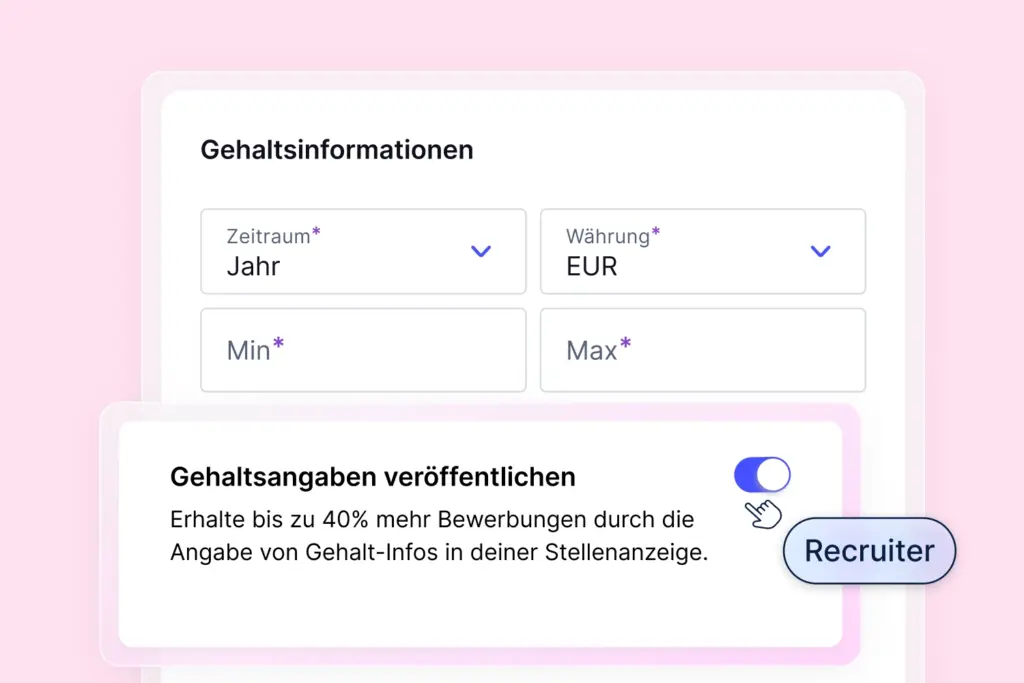Expand the currency selector to change EUR
This screenshot has height=683, width=1024.
click(x=703, y=252)
